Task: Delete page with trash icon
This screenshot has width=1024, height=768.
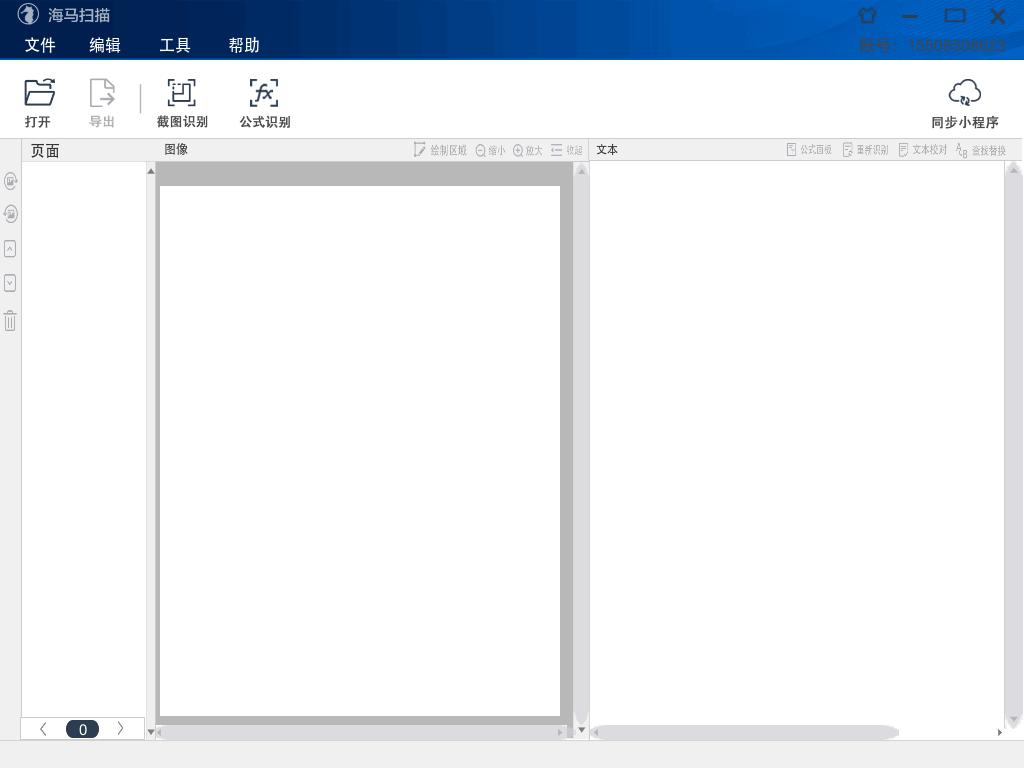Action: [10, 321]
